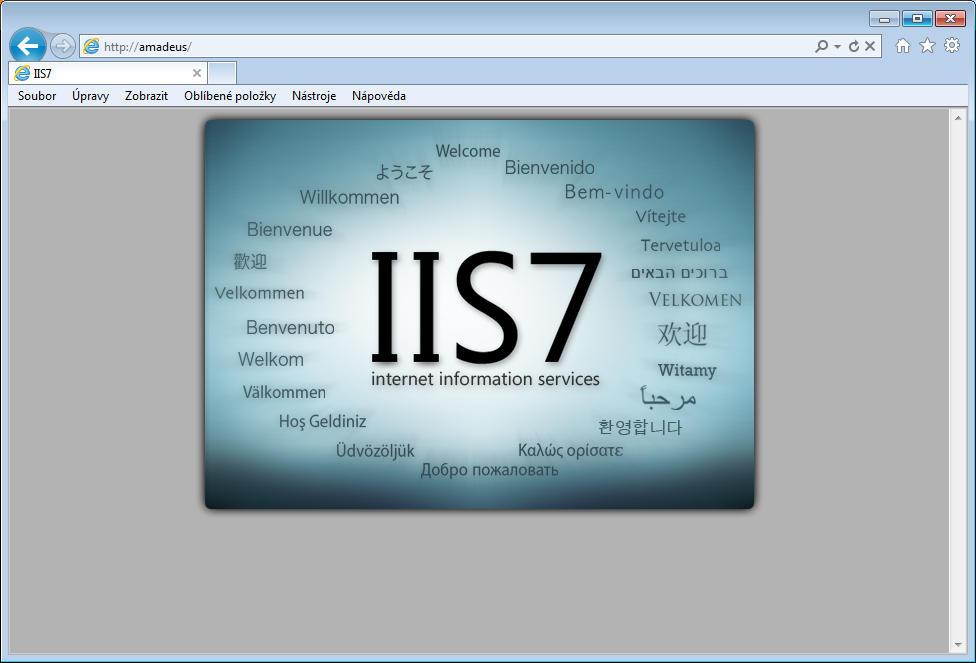Screen dimensions: 976x663
Task: Go back with the blue back arrow
Action: tap(28, 45)
